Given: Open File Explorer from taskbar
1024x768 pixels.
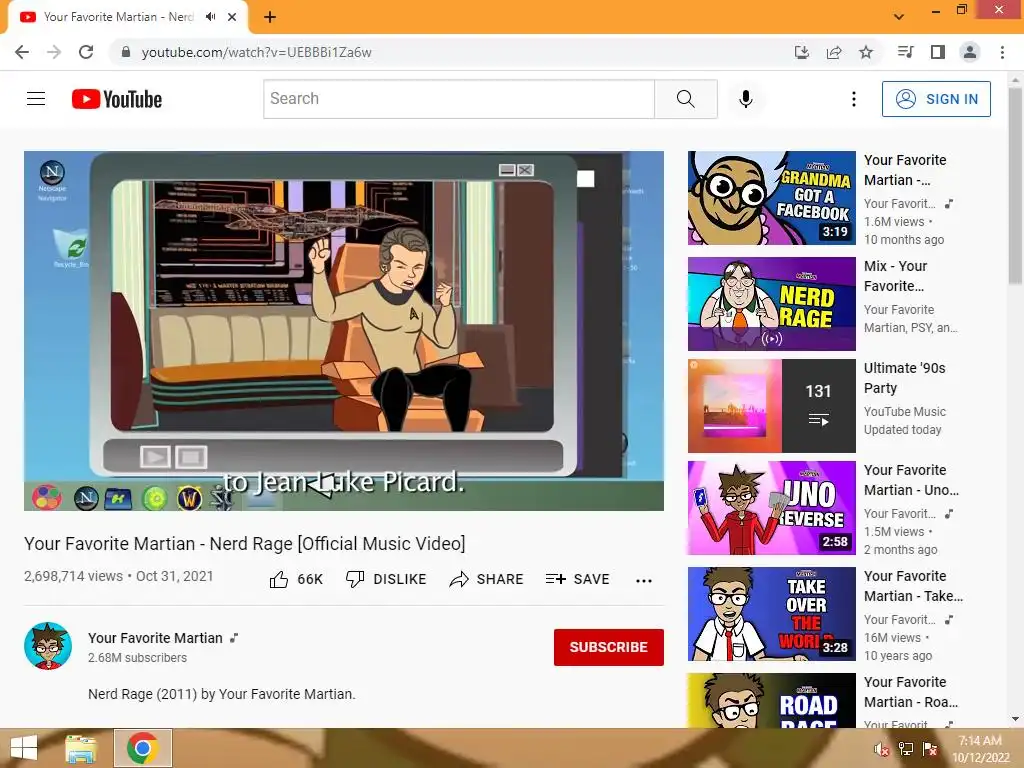Looking at the screenshot, I should coord(81,748).
